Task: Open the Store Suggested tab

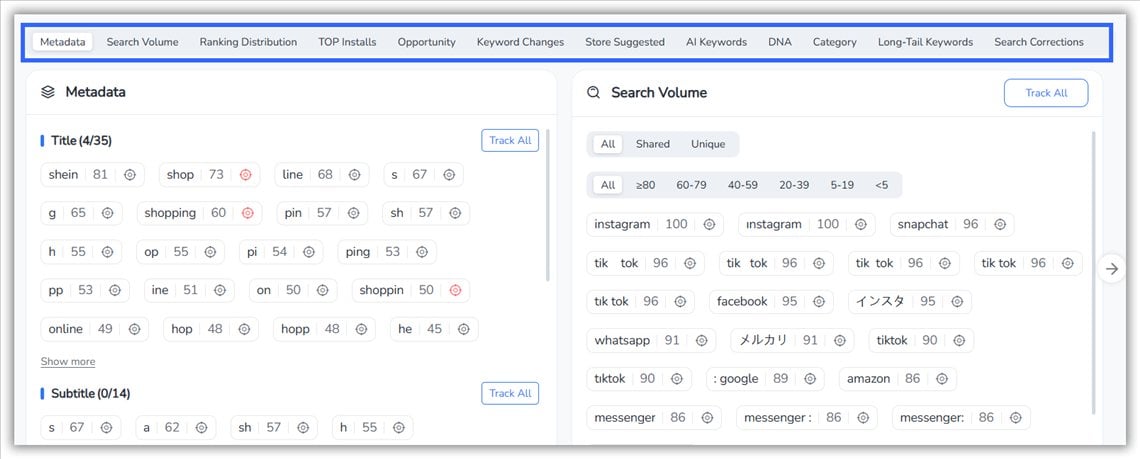Action: (625, 41)
